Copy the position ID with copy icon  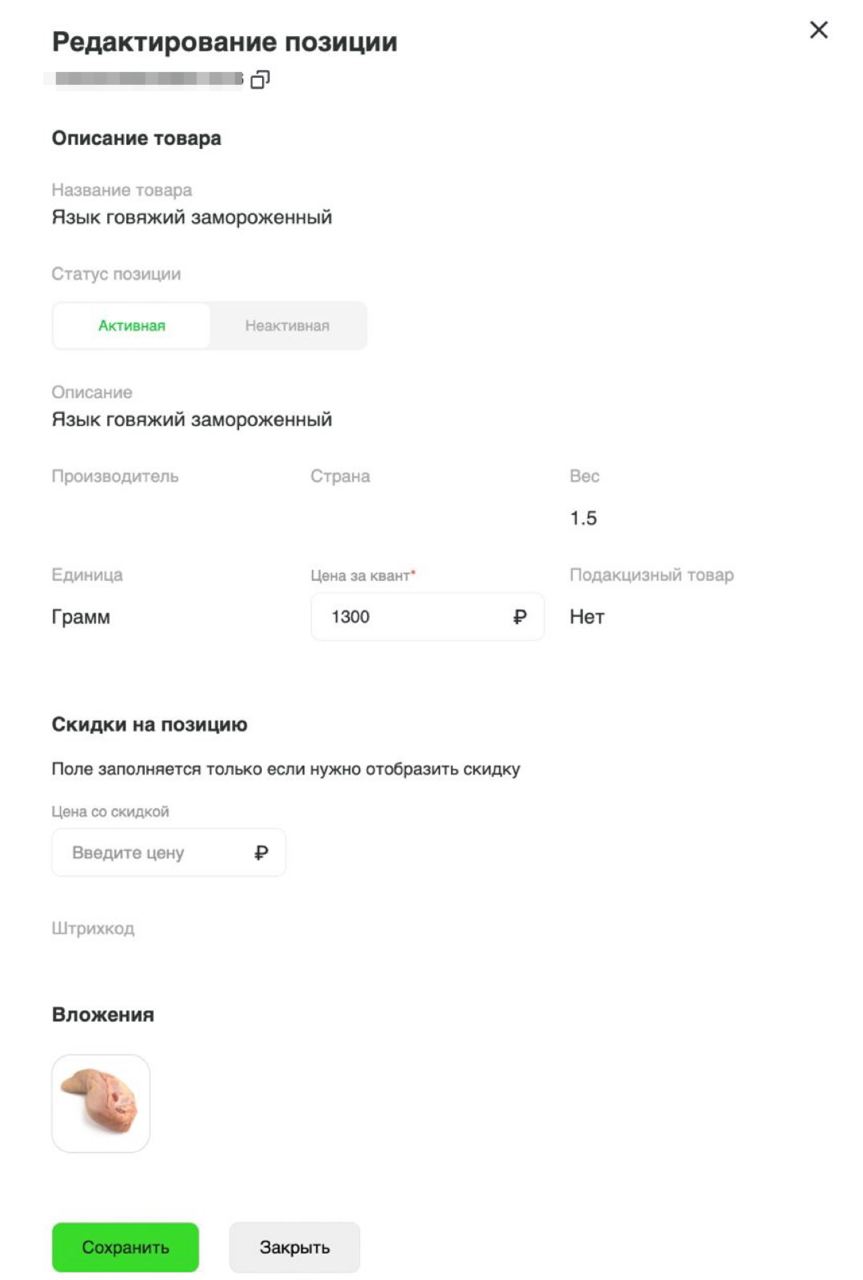pyautogui.click(x=260, y=79)
